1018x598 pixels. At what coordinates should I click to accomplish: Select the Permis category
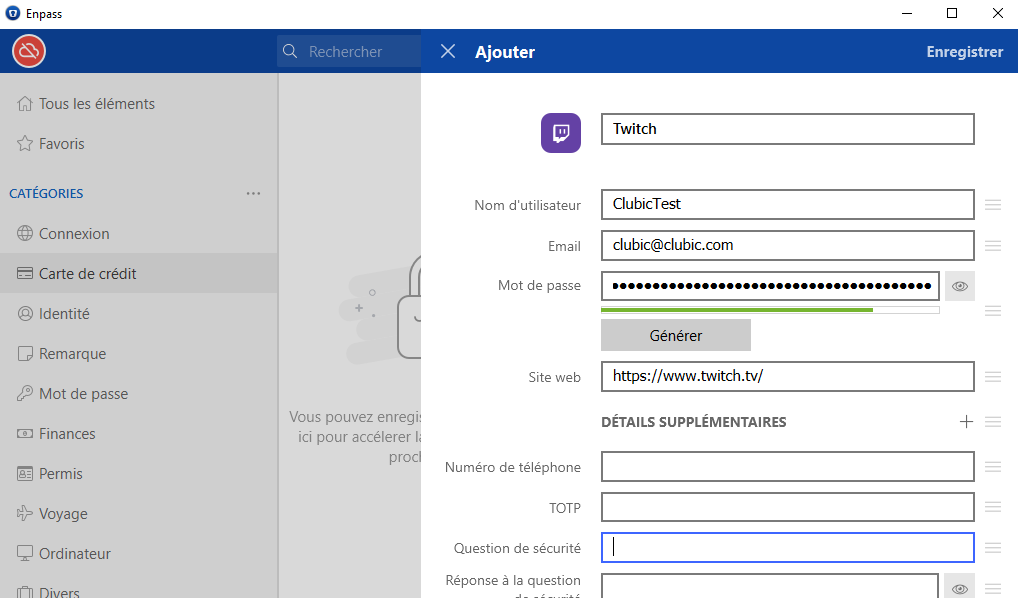pyautogui.click(x=139, y=474)
